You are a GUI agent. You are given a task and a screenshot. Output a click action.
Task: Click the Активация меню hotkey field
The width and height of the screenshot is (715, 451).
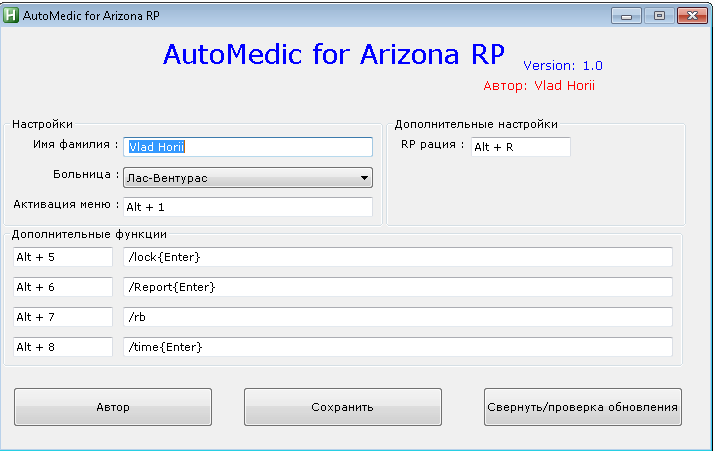point(248,207)
